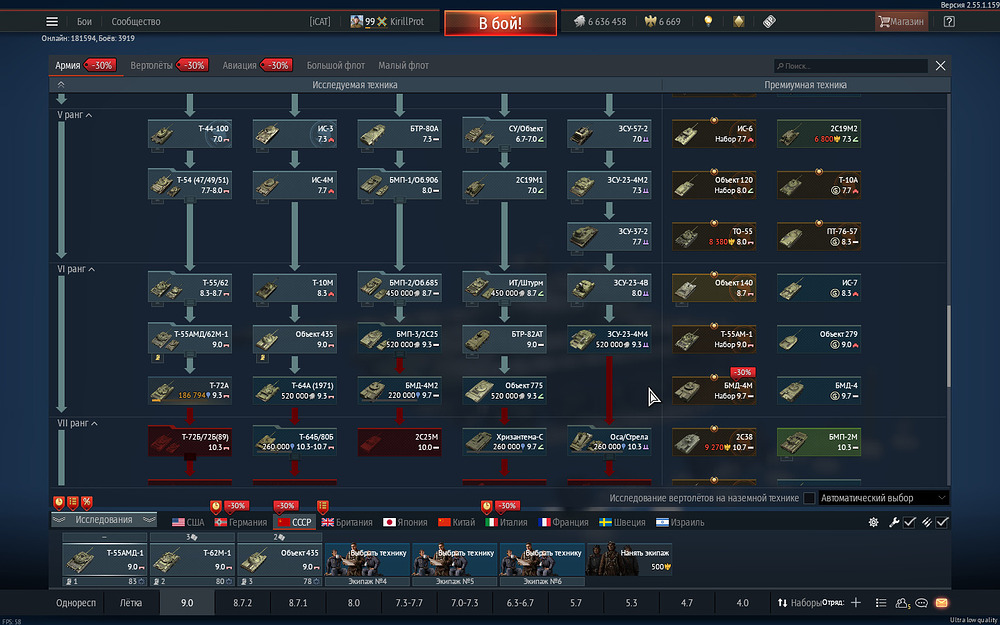This screenshot has width=1000, height=625.
Task: Toggle helicopter research on ground vehicles checkbox
Action: click(809, 498)
